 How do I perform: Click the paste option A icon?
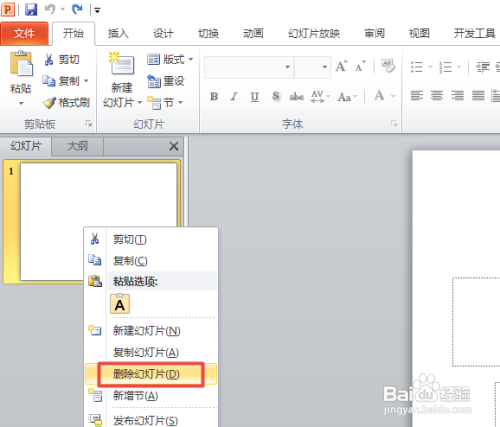pyautogui.click(x=120, y=304)
